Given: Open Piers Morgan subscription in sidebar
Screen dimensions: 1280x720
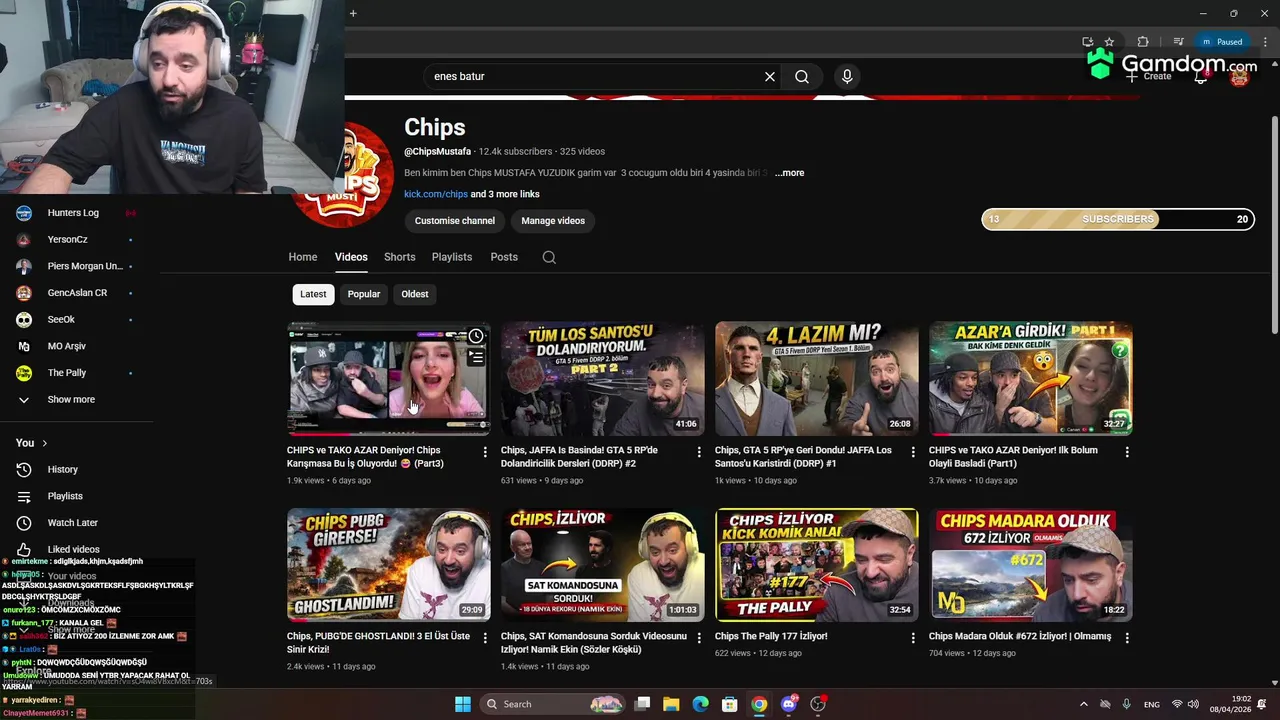Looking at the screenshot, I should (75, 266).
